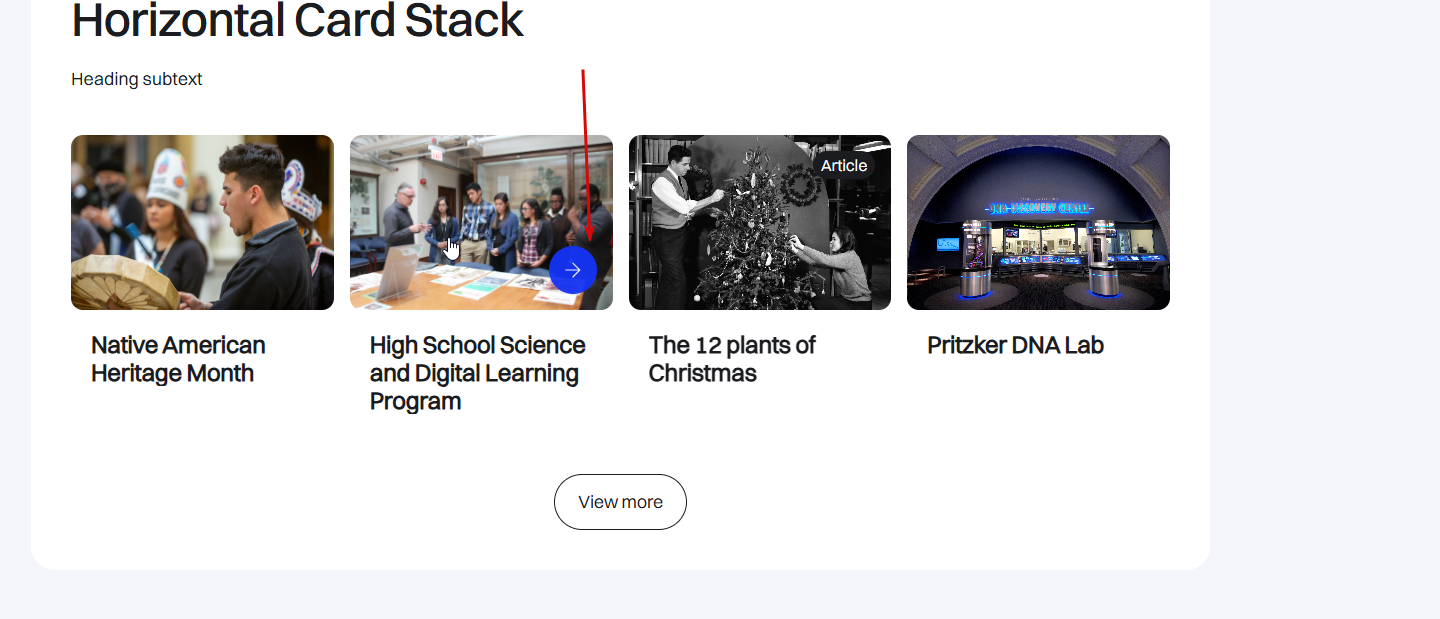Click the blue arrow circle button
The image size is (1440, 619).
[x=573, y=270]
